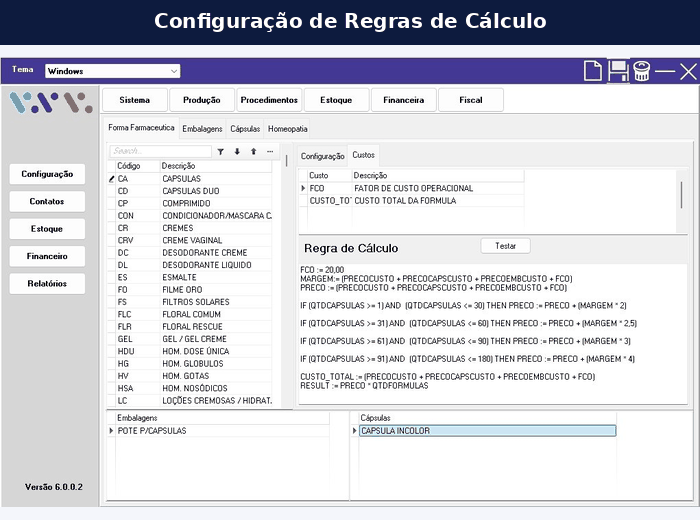Click the Testar button

pyautogui.click(x=505, y=246)
